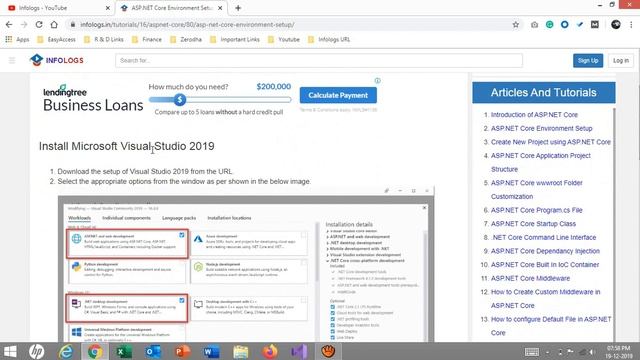This screenshot has width=640, height=360.
Task: Open Outlook from the taskbar
Action: 153,351
